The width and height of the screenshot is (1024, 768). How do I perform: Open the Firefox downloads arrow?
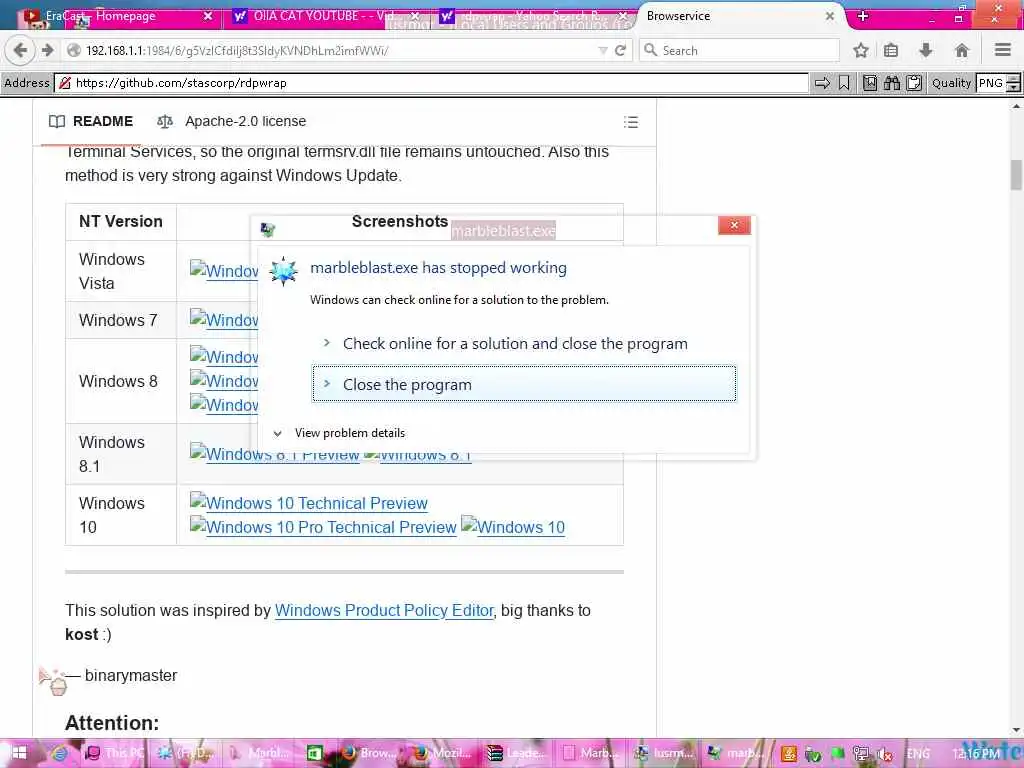(x=925, y=50)
